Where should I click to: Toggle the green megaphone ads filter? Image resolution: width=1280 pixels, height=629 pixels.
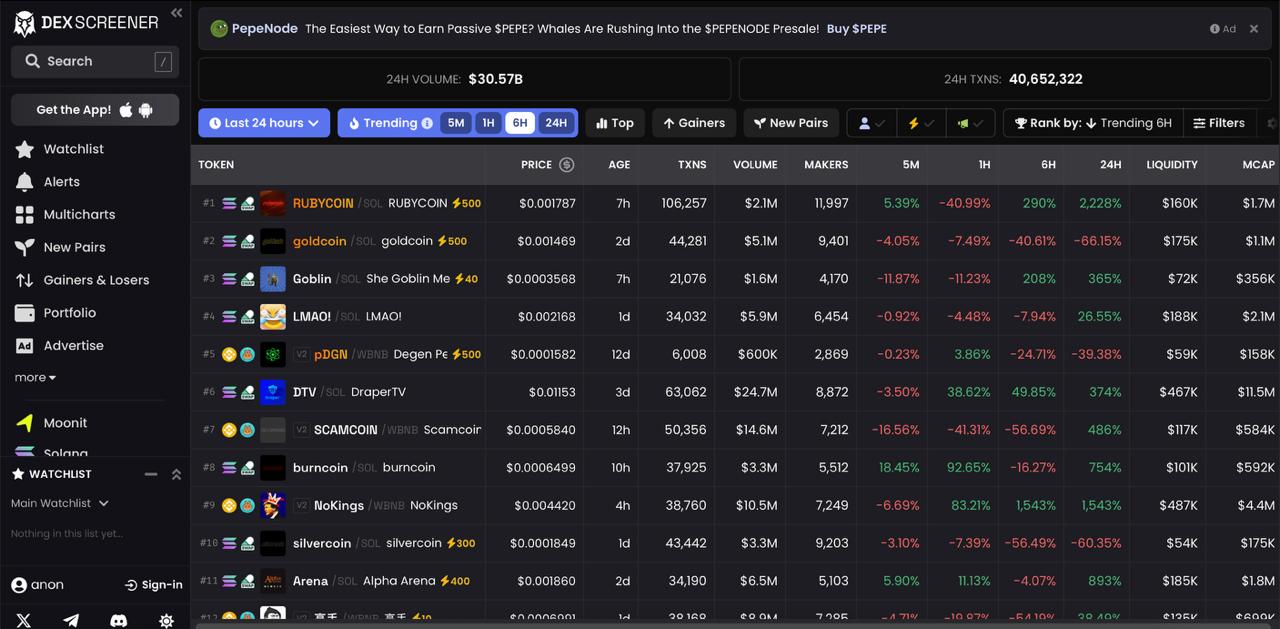coord(969,123)
